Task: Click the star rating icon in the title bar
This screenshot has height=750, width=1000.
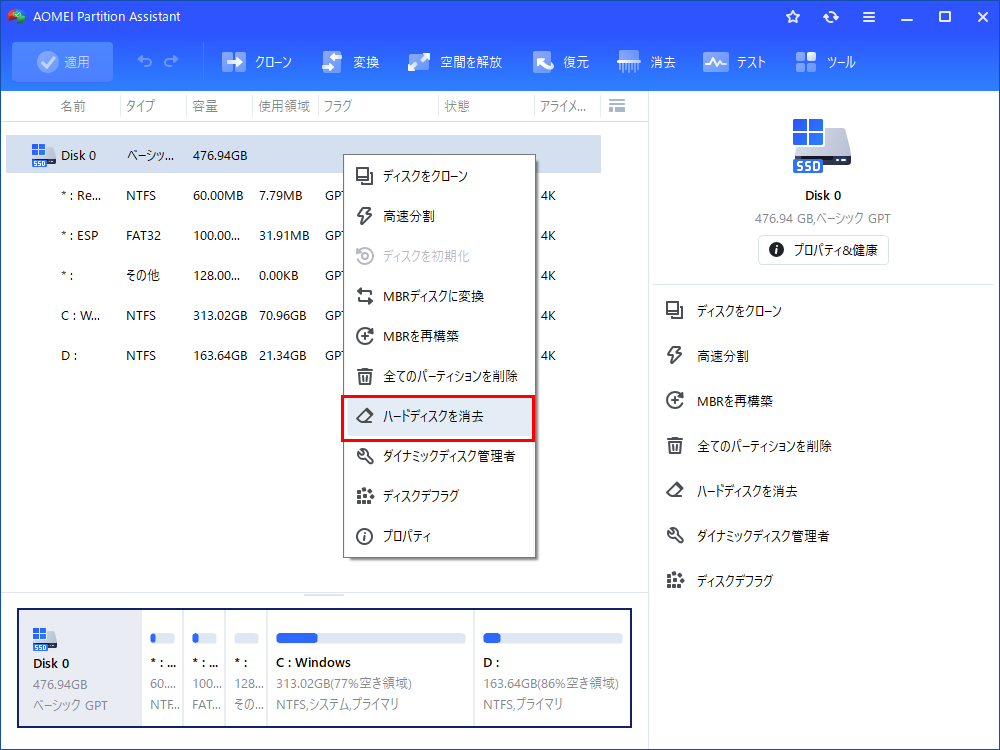Action: coord(792,16)
